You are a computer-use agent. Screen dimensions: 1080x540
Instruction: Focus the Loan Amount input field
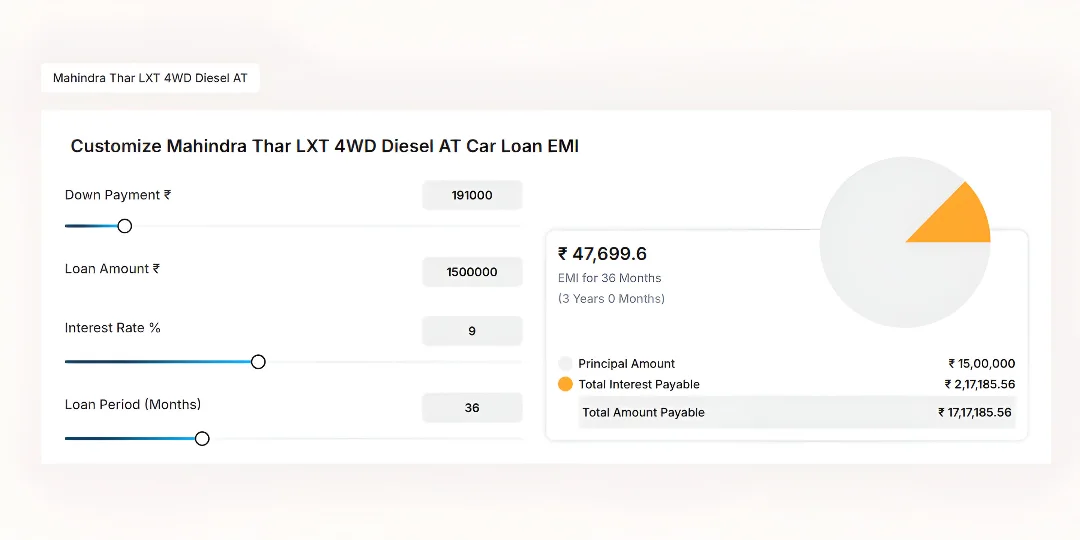tap(472, 272)
